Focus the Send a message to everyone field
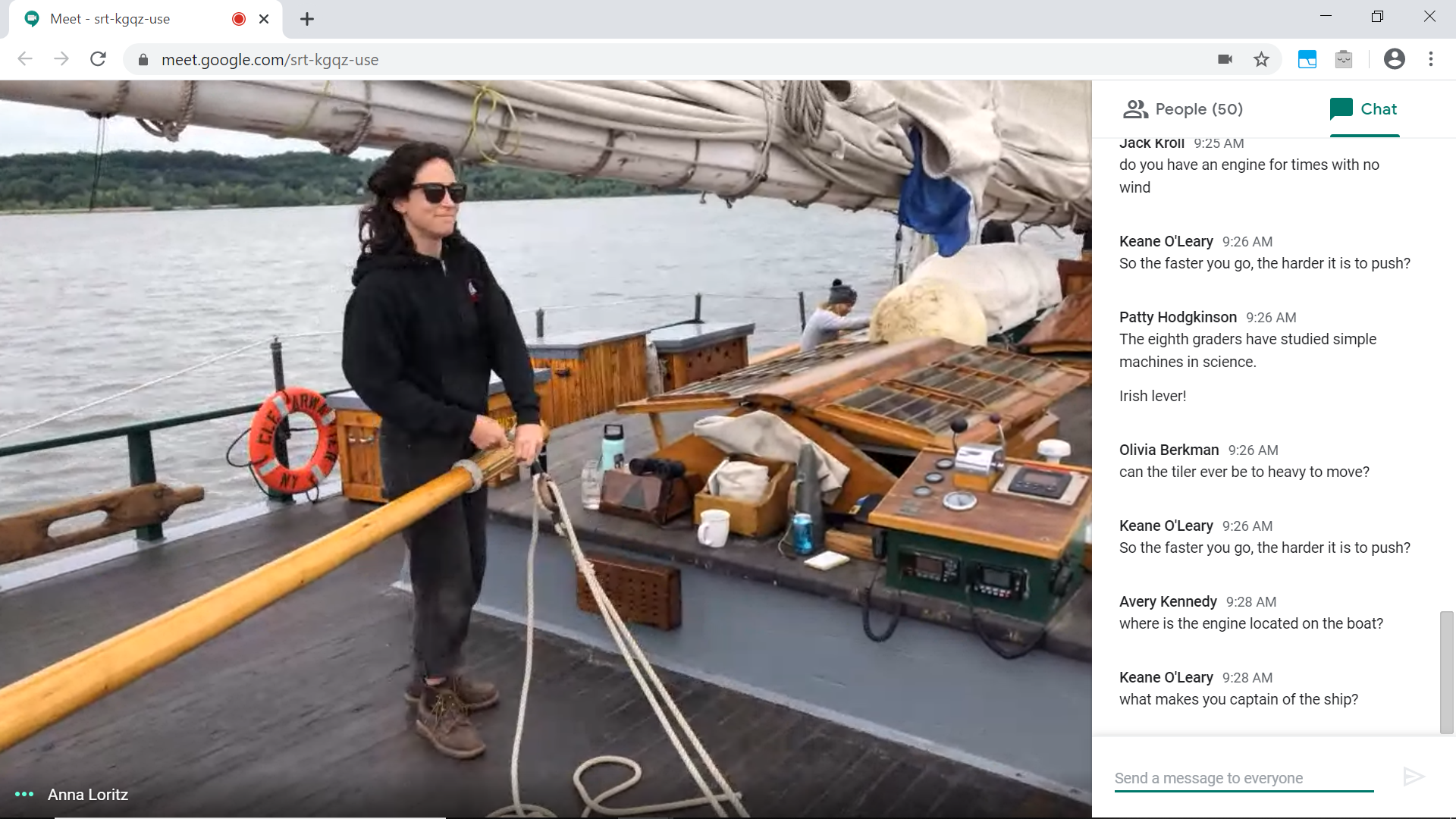 pos(1244,778)
